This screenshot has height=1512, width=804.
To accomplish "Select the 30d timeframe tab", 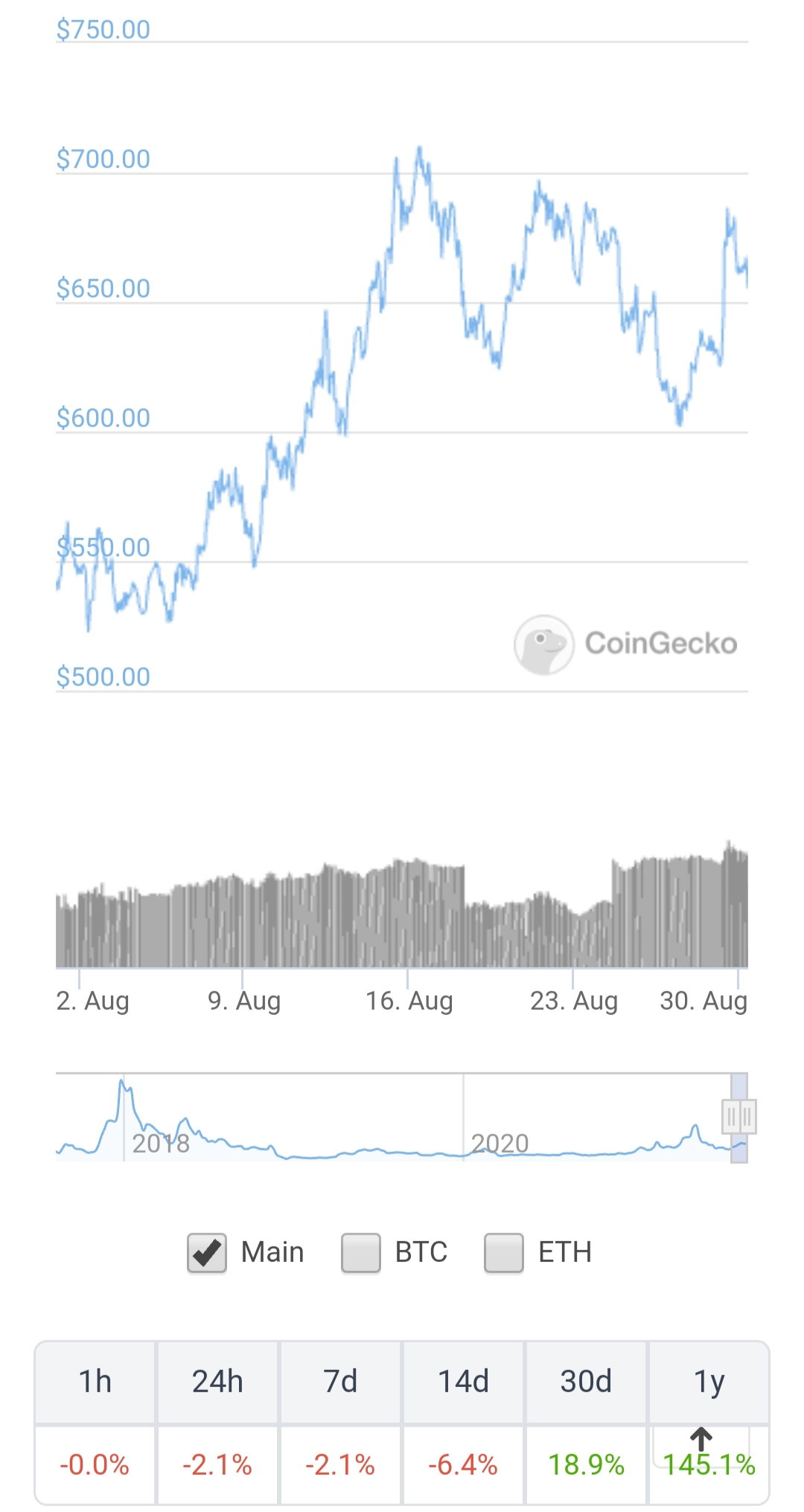I will (x=586, y=1382).
